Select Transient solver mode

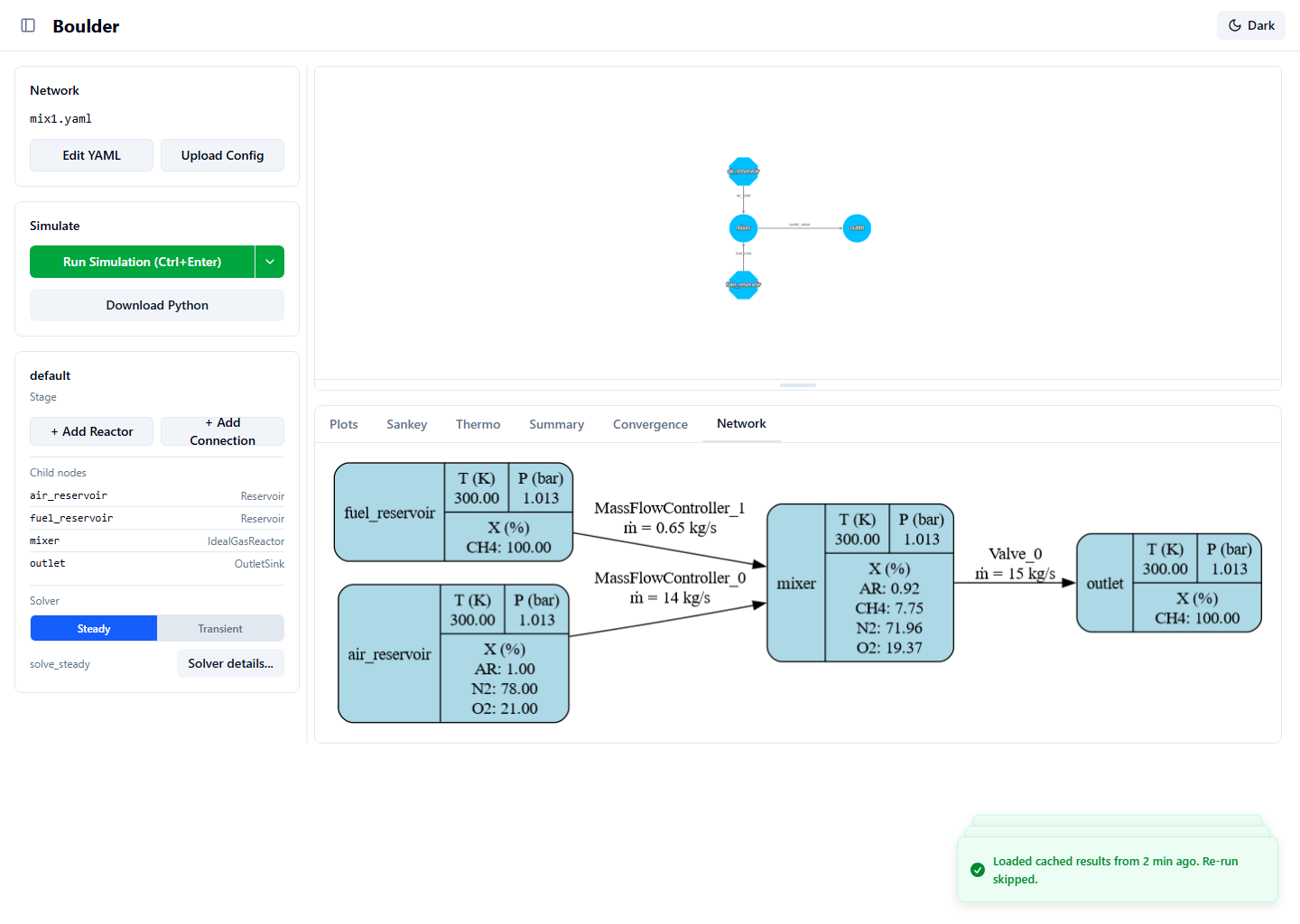(x=220, y=629)
